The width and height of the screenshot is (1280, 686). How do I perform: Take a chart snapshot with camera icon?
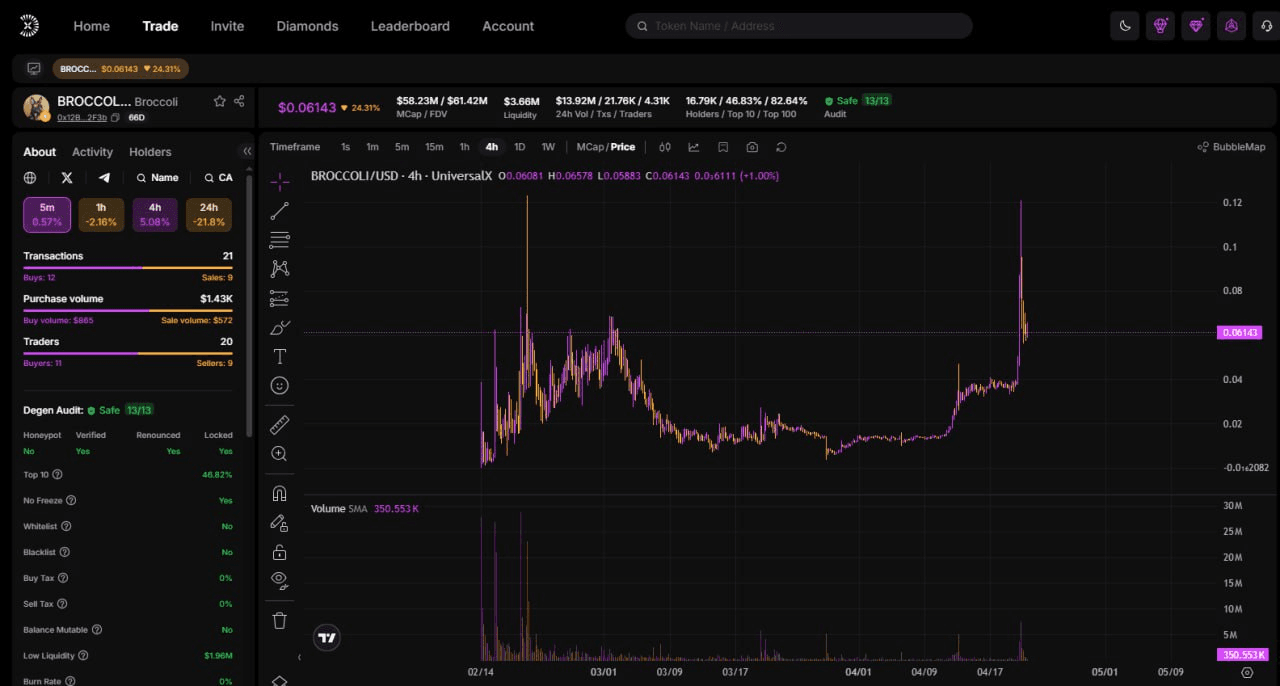pyautogui.click(x=752, y=147)
